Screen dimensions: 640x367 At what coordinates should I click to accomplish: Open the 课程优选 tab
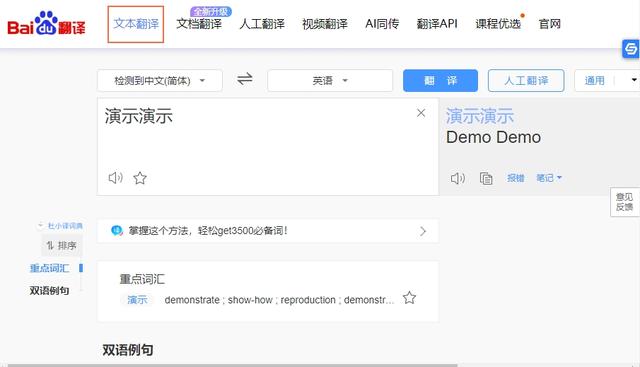click(498, 24)
